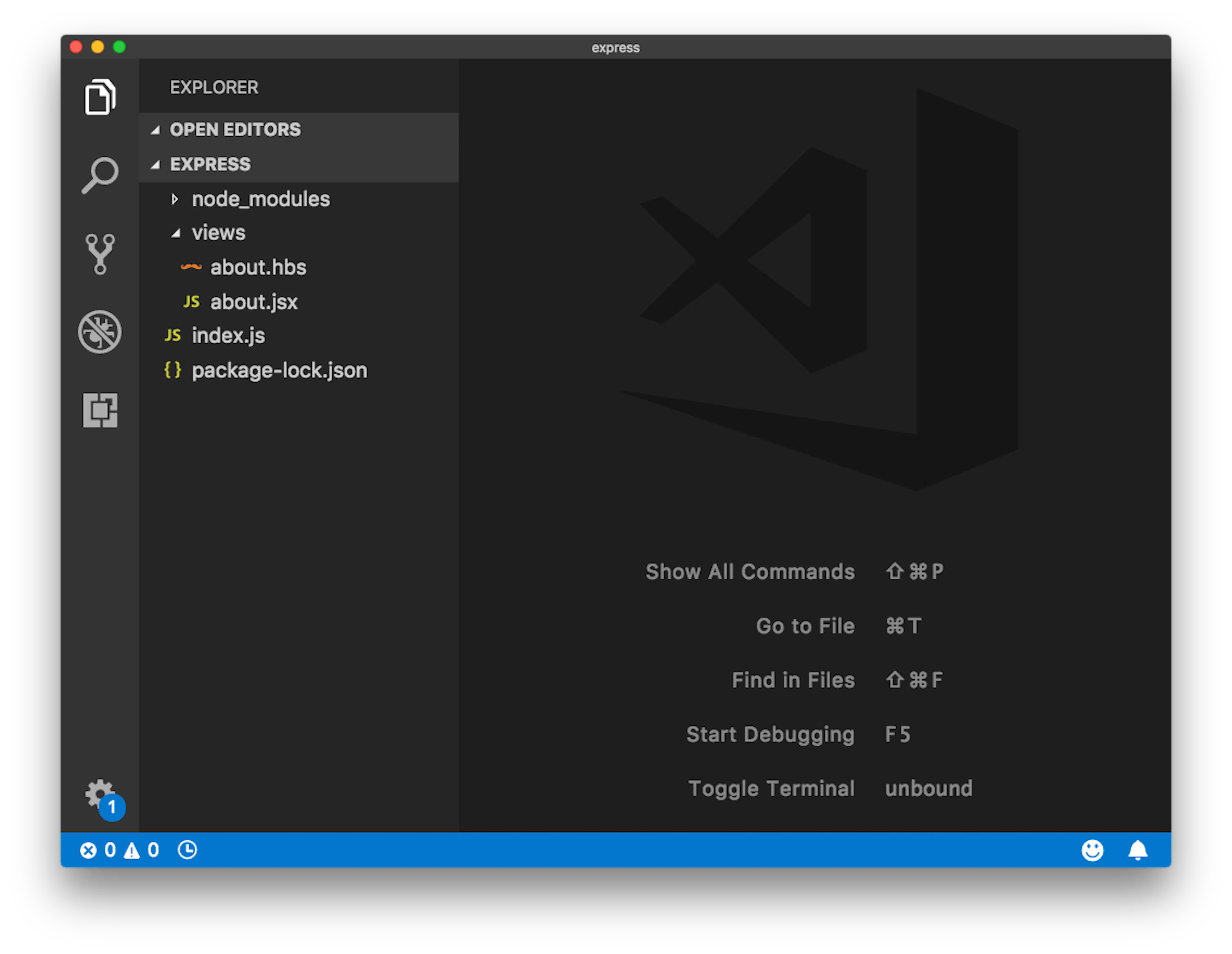The width and height of the screenshot is (1232, 954).
Task: Open the Debug view icon
Action: click(x=100, y=332)
